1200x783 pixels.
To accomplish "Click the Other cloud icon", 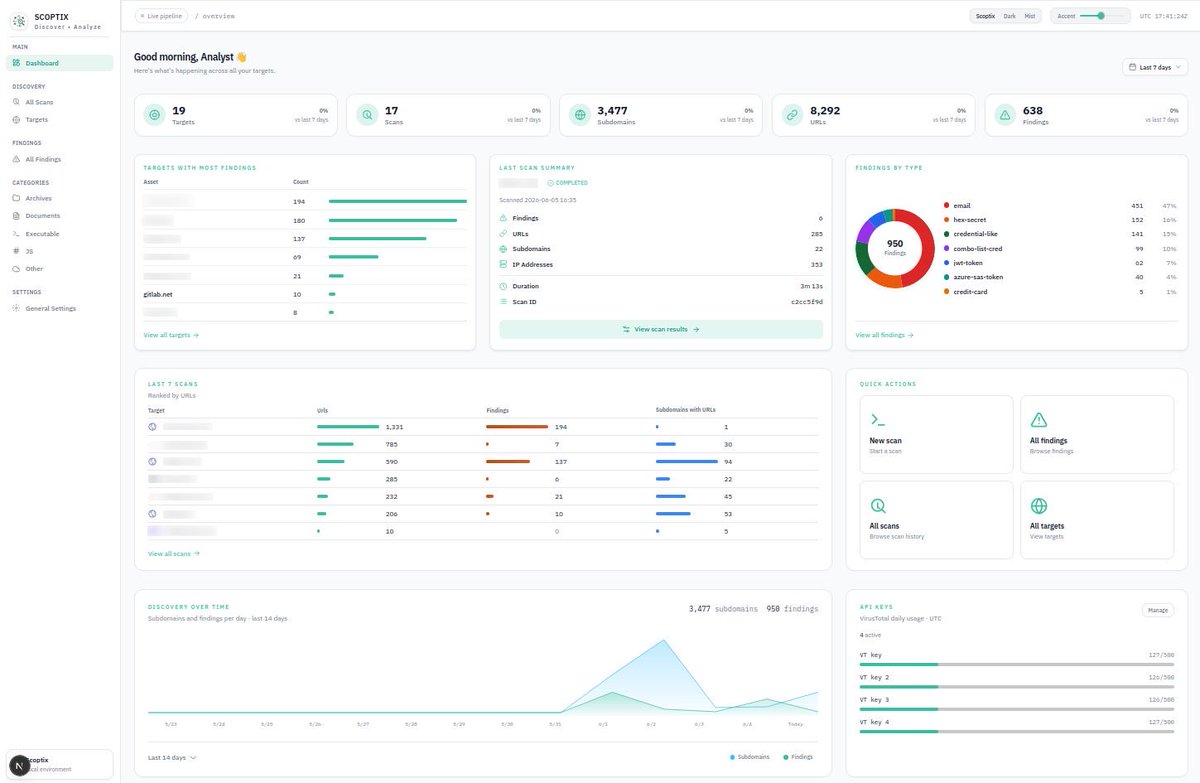I will coord(16,269).
